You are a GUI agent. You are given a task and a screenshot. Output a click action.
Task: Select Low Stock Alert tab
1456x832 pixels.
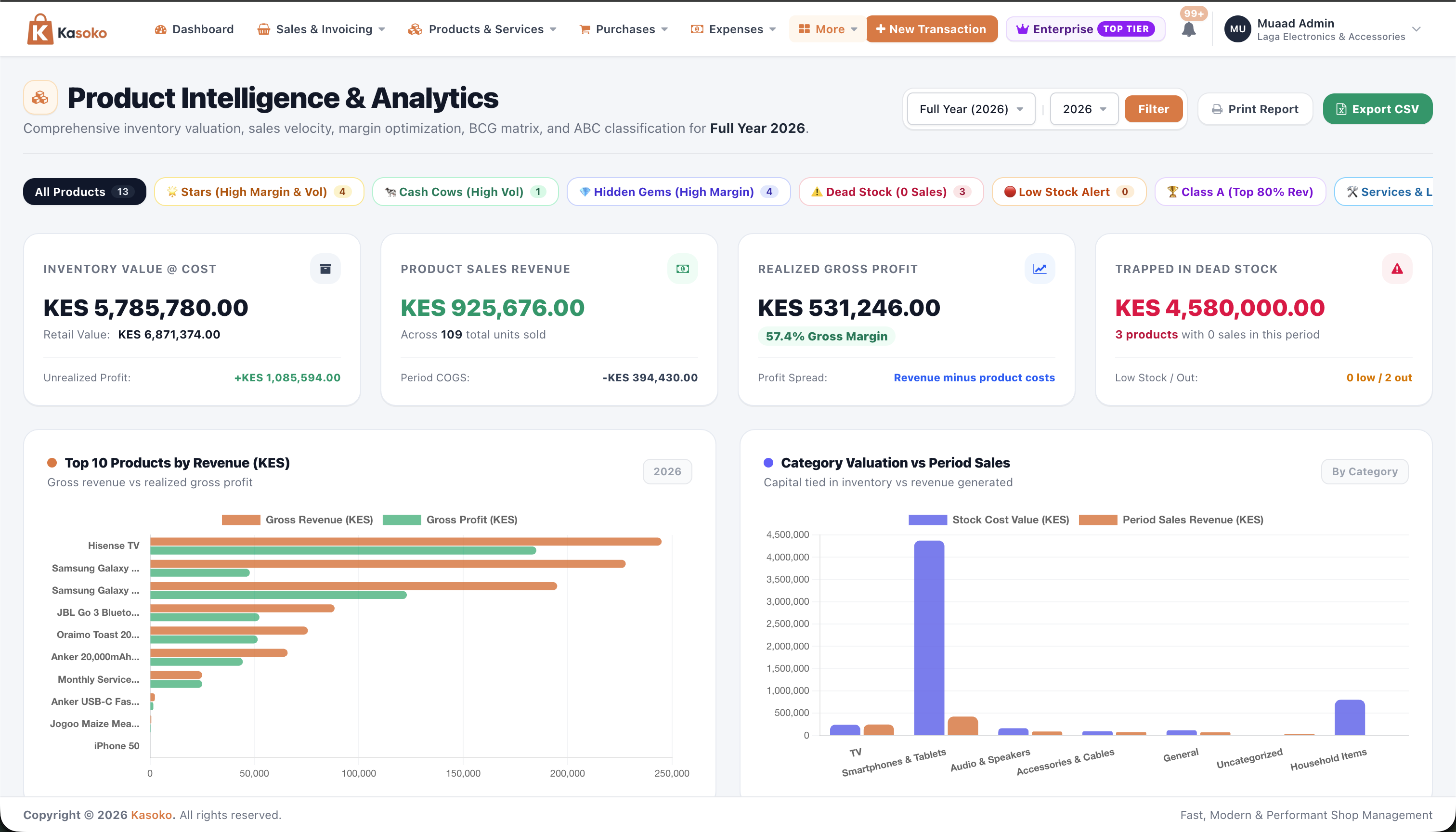tap(1068, 192)
